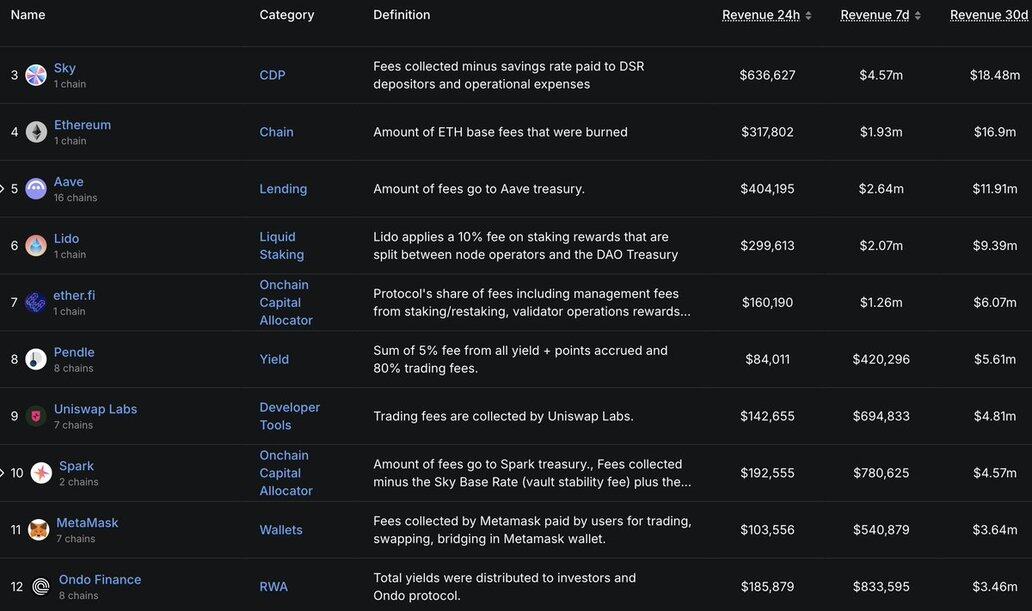Expand the Spark row chevron

pos(2,473)
